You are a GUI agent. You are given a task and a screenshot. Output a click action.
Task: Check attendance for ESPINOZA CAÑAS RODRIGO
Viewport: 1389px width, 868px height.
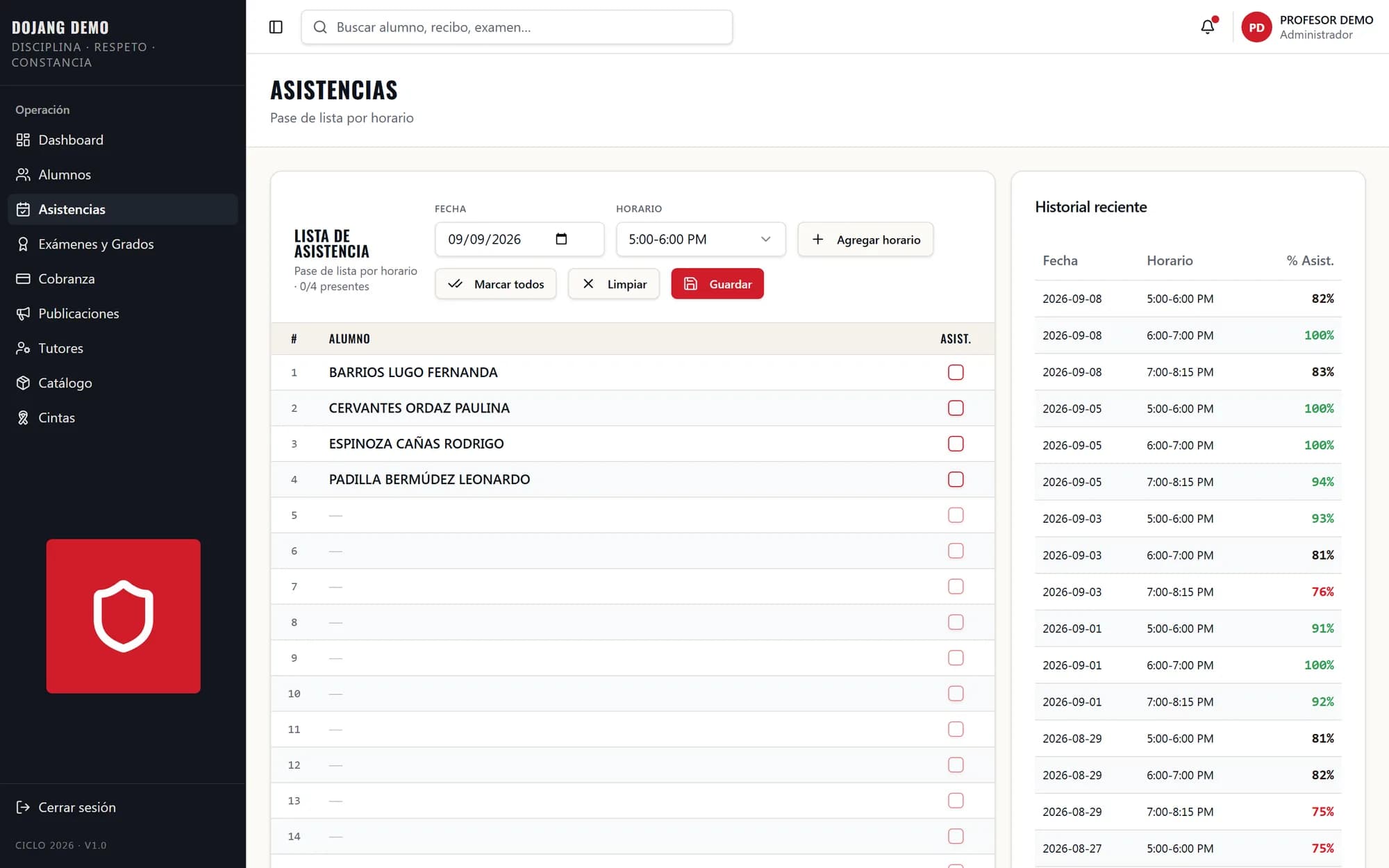pyautogui.click(x=956, y=444)
